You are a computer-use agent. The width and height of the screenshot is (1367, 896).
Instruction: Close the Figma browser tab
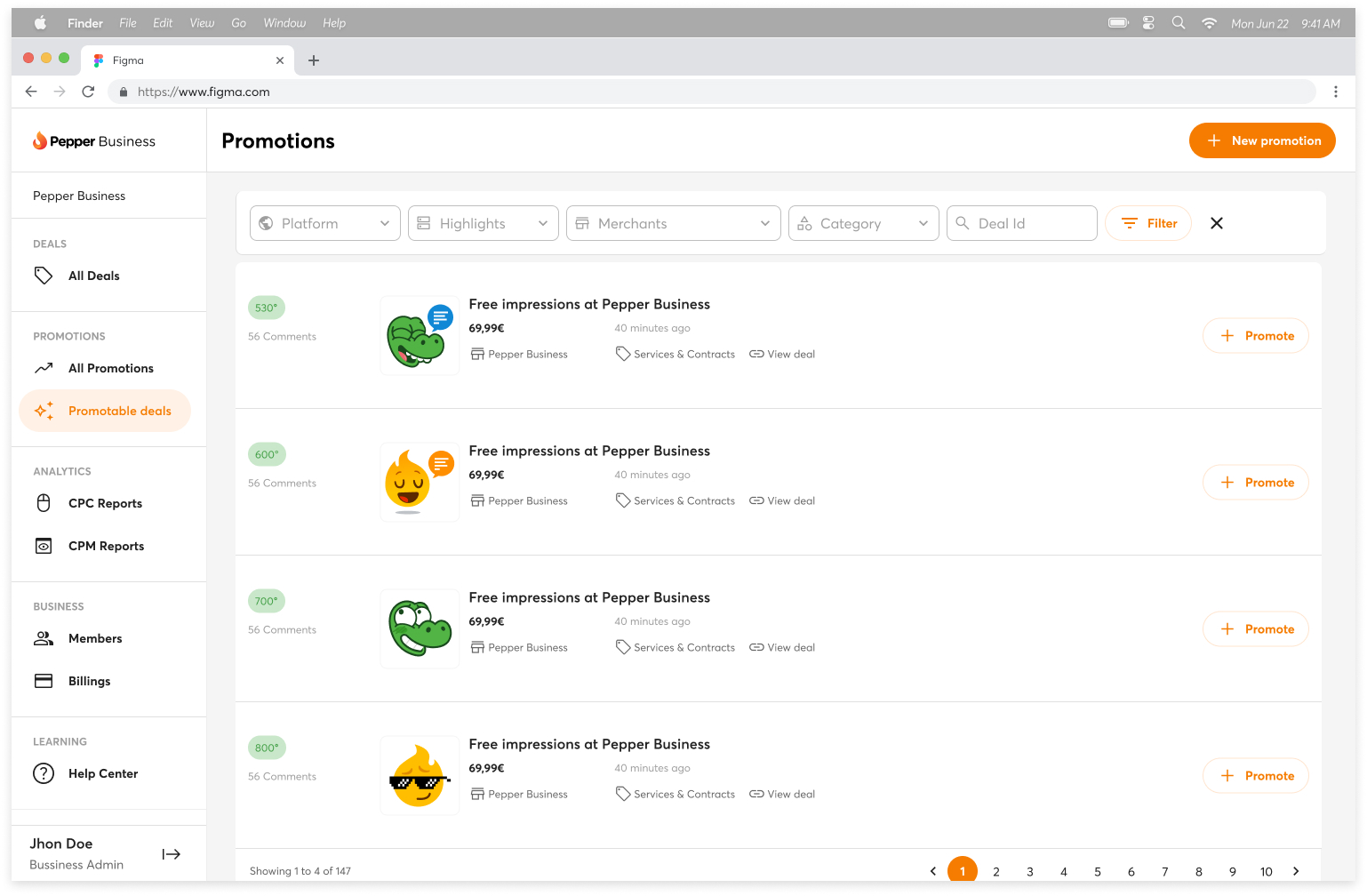pos(280,60)
